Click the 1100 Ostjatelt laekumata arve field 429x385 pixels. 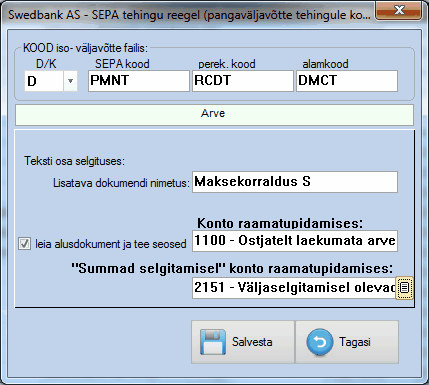click(295, 241)
